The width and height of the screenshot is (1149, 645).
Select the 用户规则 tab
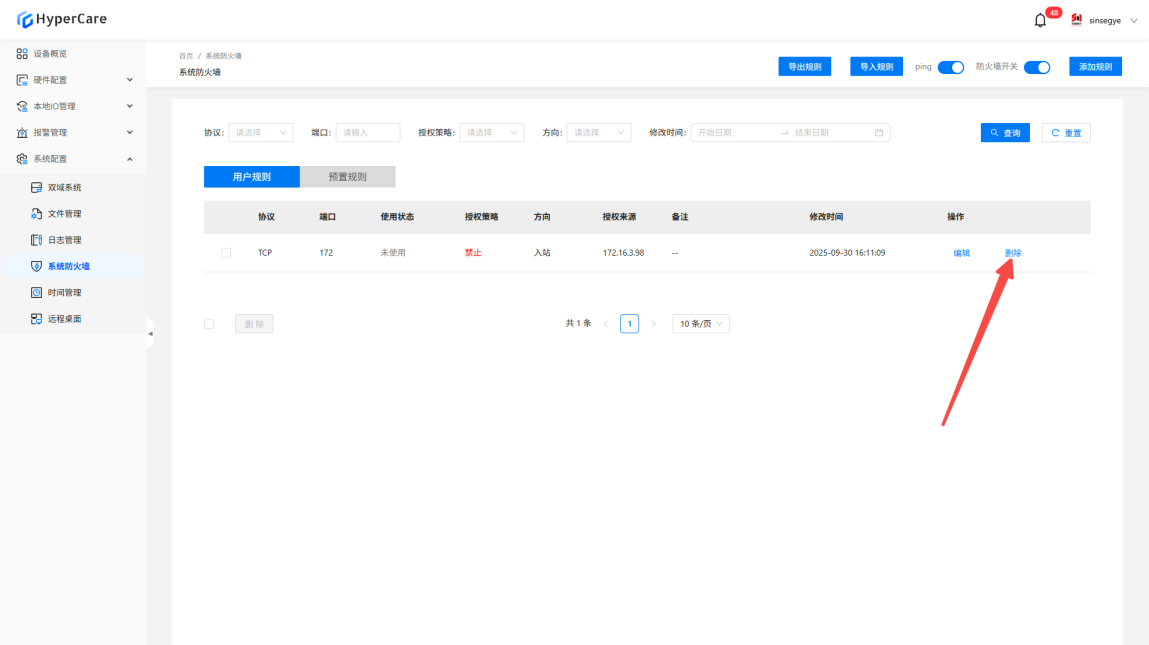(x=251, y=177)
